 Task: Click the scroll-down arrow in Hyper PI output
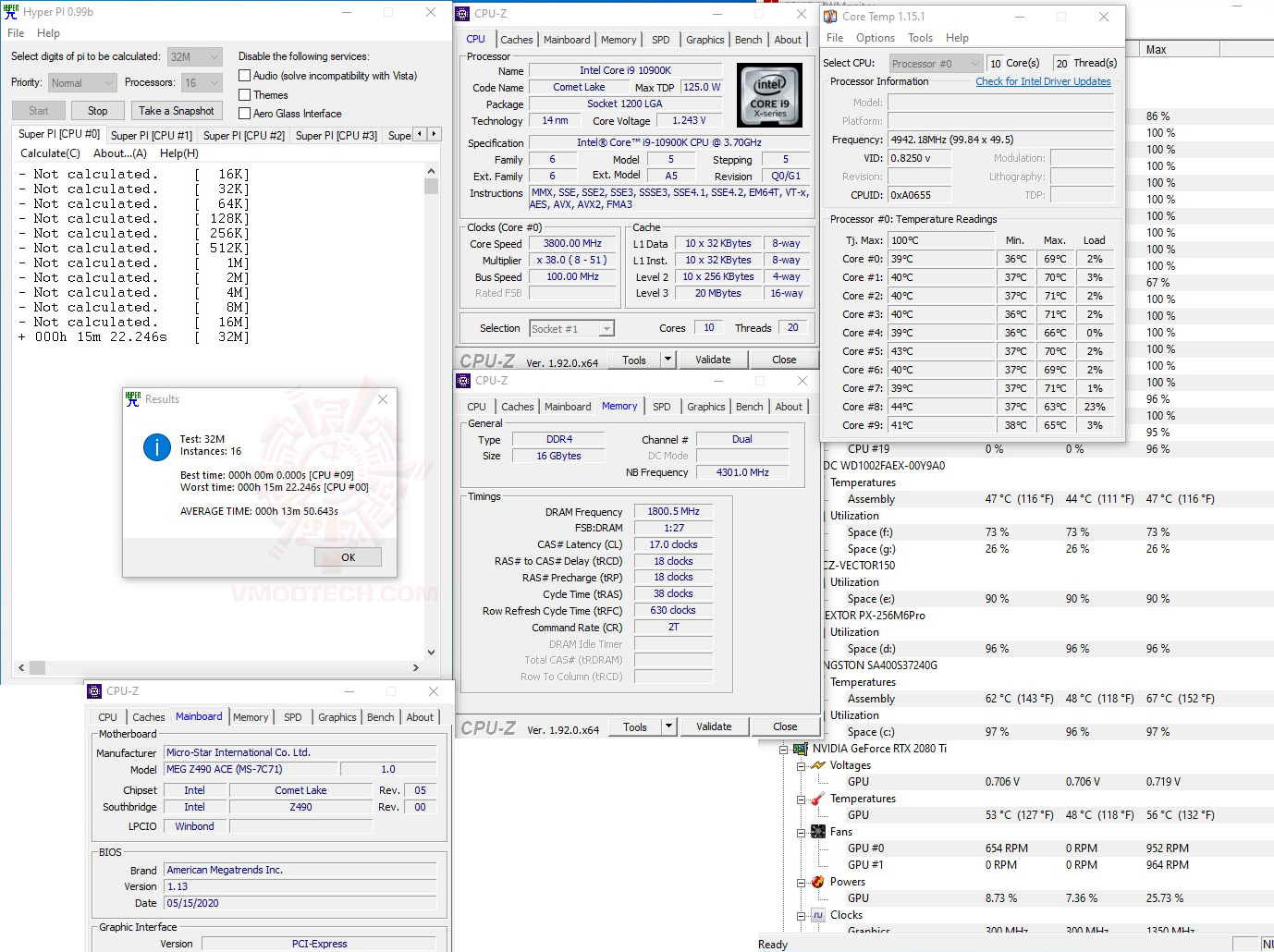[431, 653]
